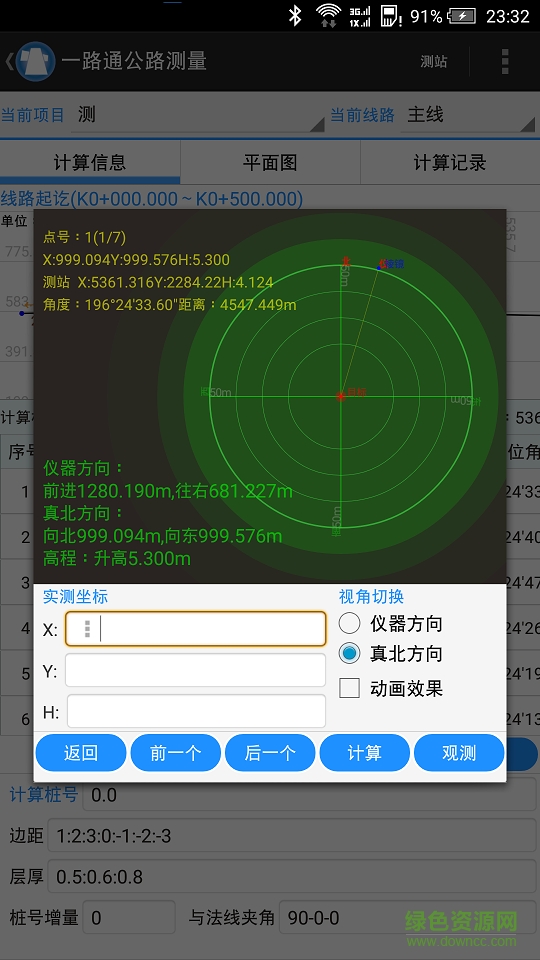Switch to the 平面图 tab
This screenshot has width=540, height=960.
[x=270, y=162]
